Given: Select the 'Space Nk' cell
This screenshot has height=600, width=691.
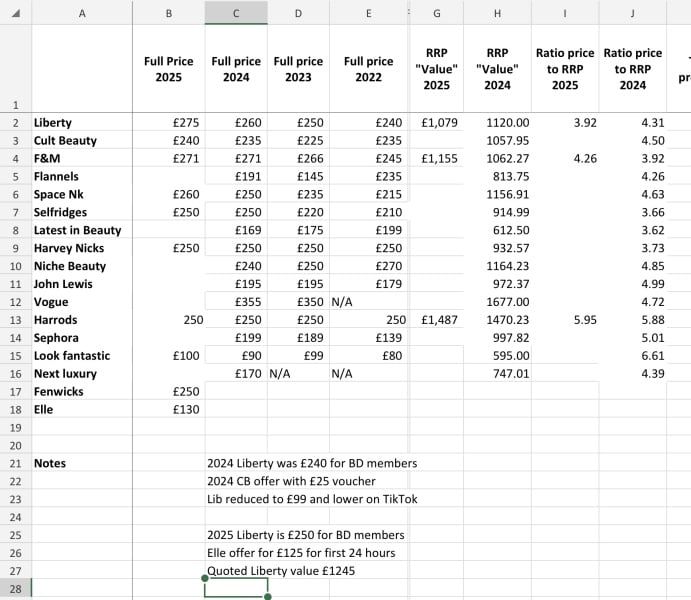Looking at the screenshot, I should pos(82,194).
